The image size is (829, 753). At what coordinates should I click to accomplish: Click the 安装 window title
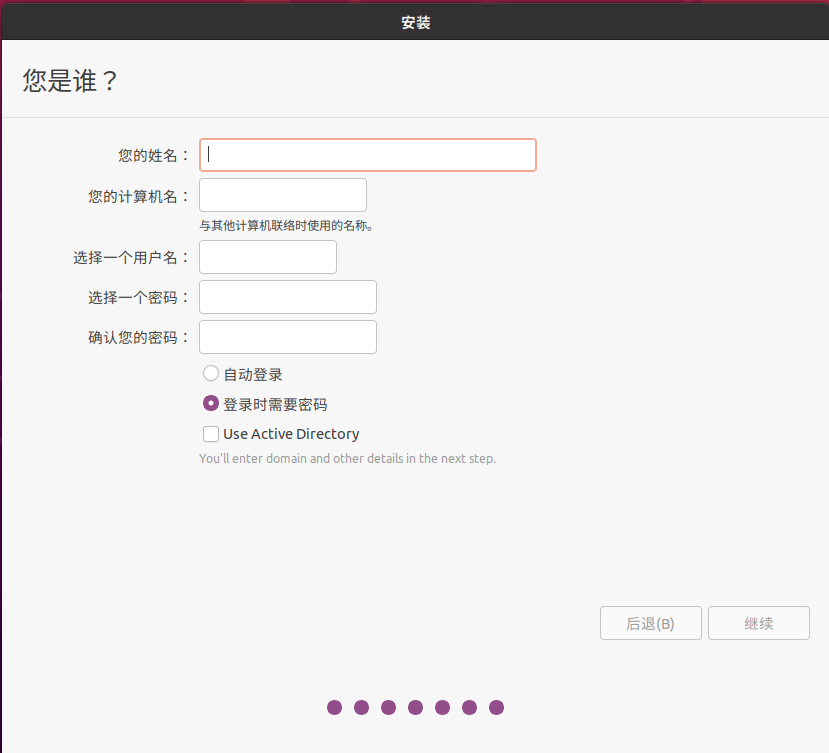(x=416, y=23)
